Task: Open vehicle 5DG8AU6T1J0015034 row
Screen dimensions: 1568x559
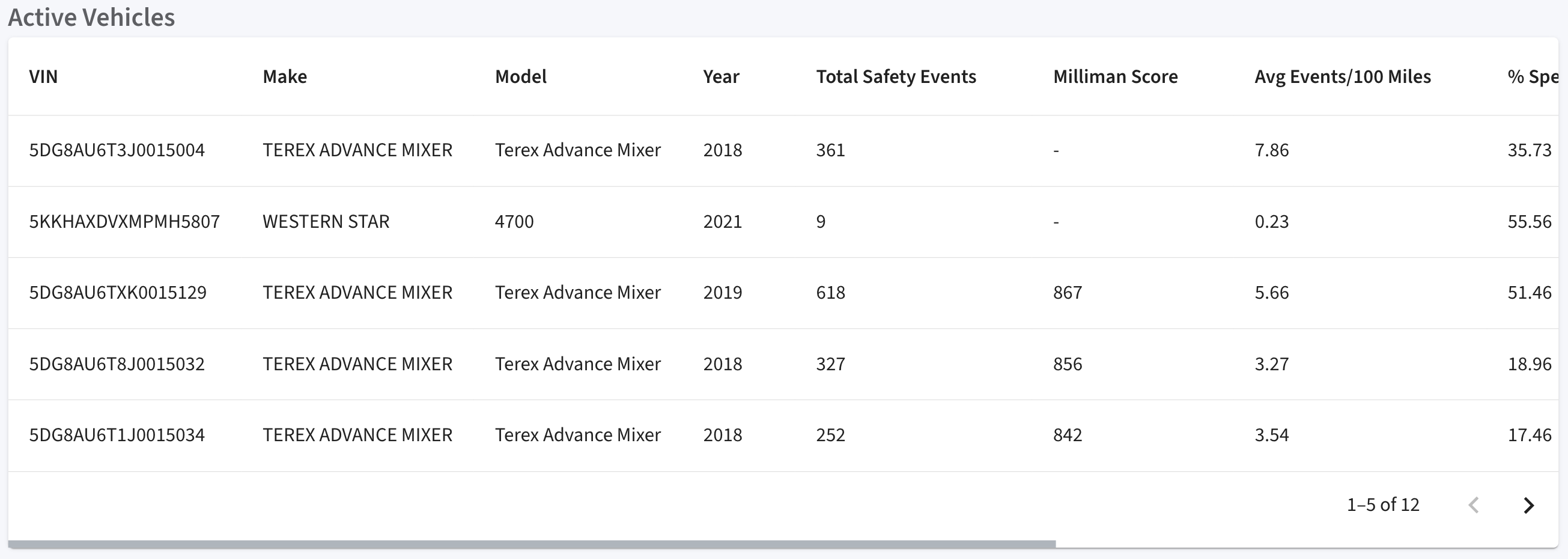Action: tap(783, 435)
